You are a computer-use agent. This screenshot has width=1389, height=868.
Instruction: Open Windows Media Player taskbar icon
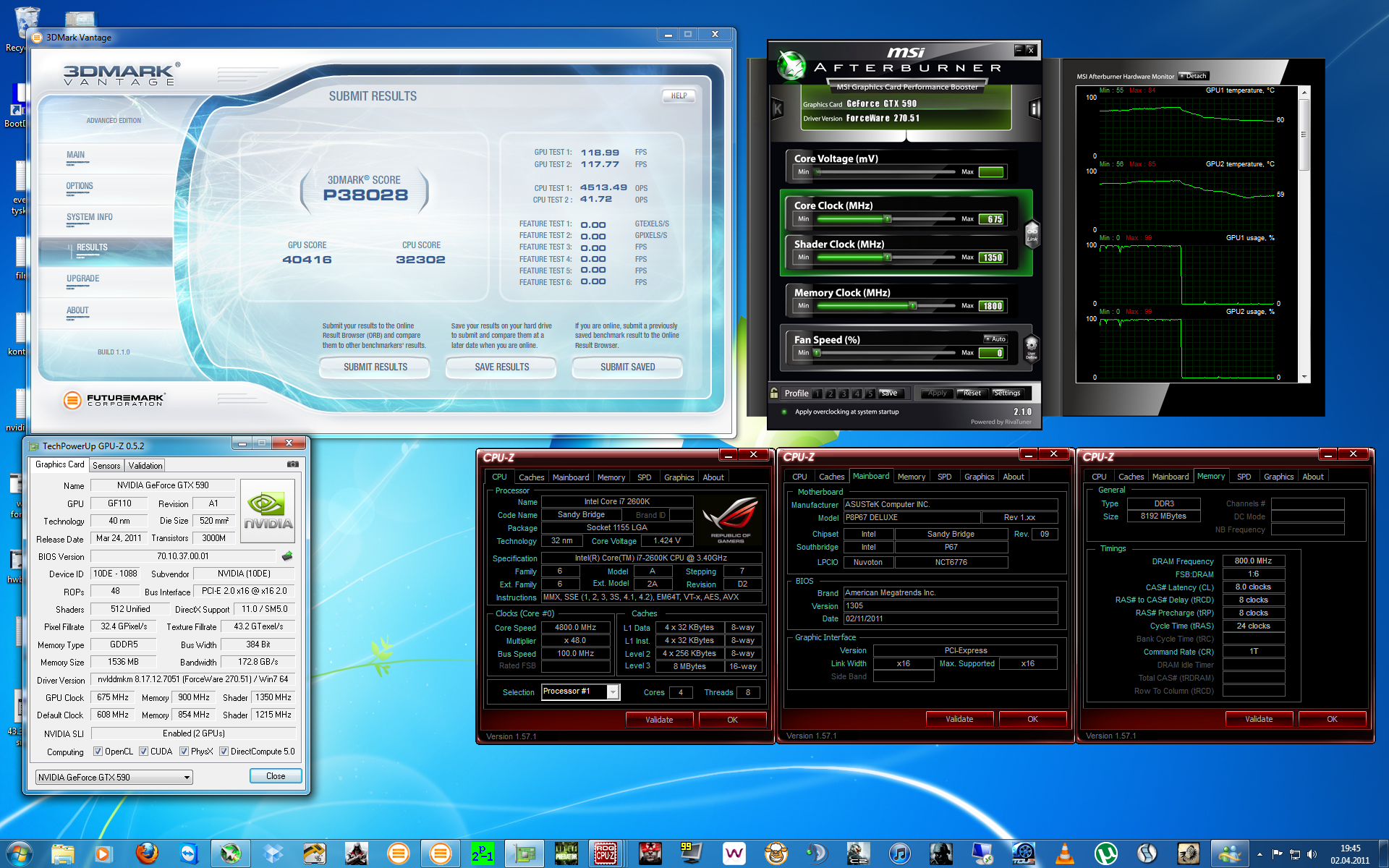coord(103,854)
